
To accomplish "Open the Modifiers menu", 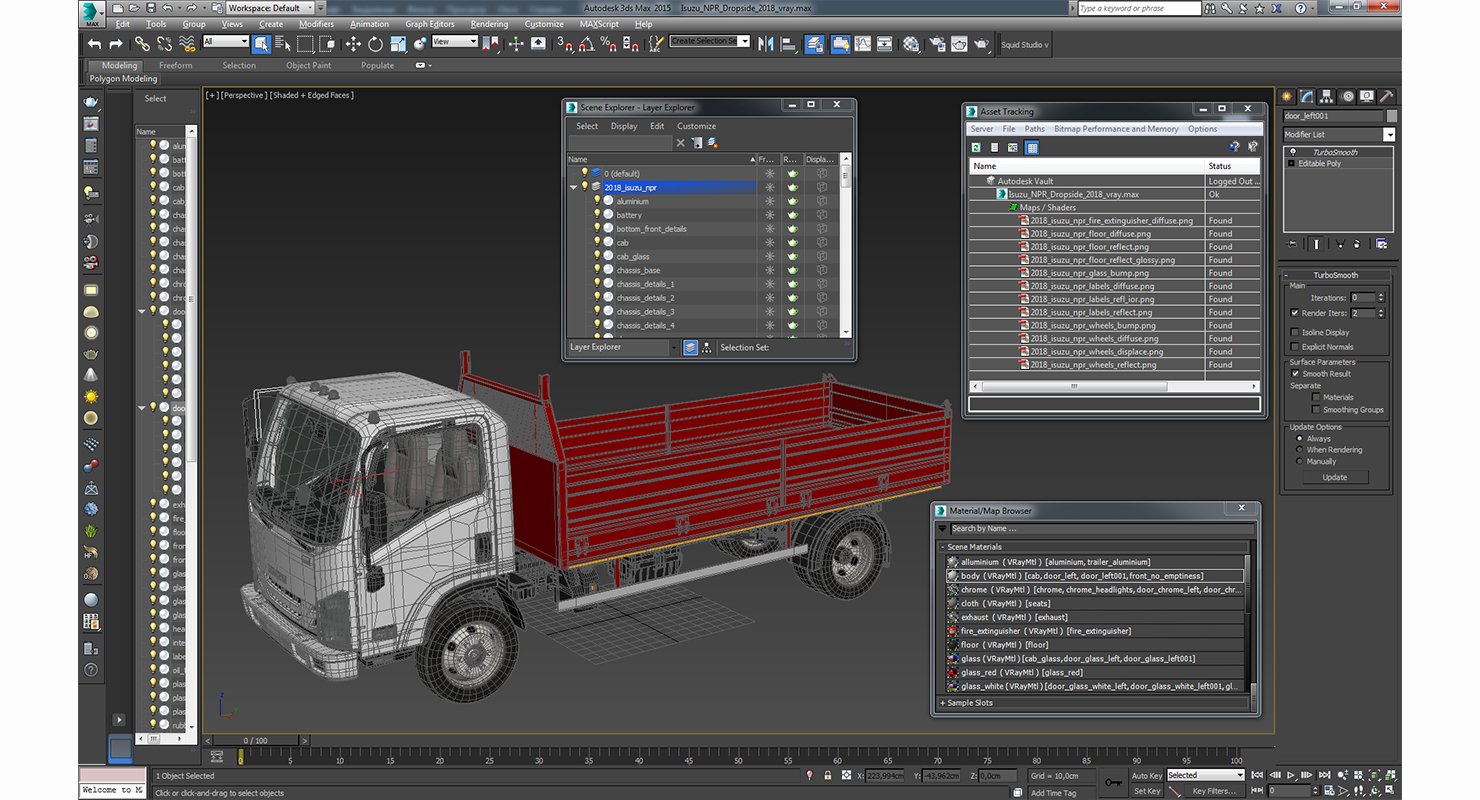I will 317,24.
